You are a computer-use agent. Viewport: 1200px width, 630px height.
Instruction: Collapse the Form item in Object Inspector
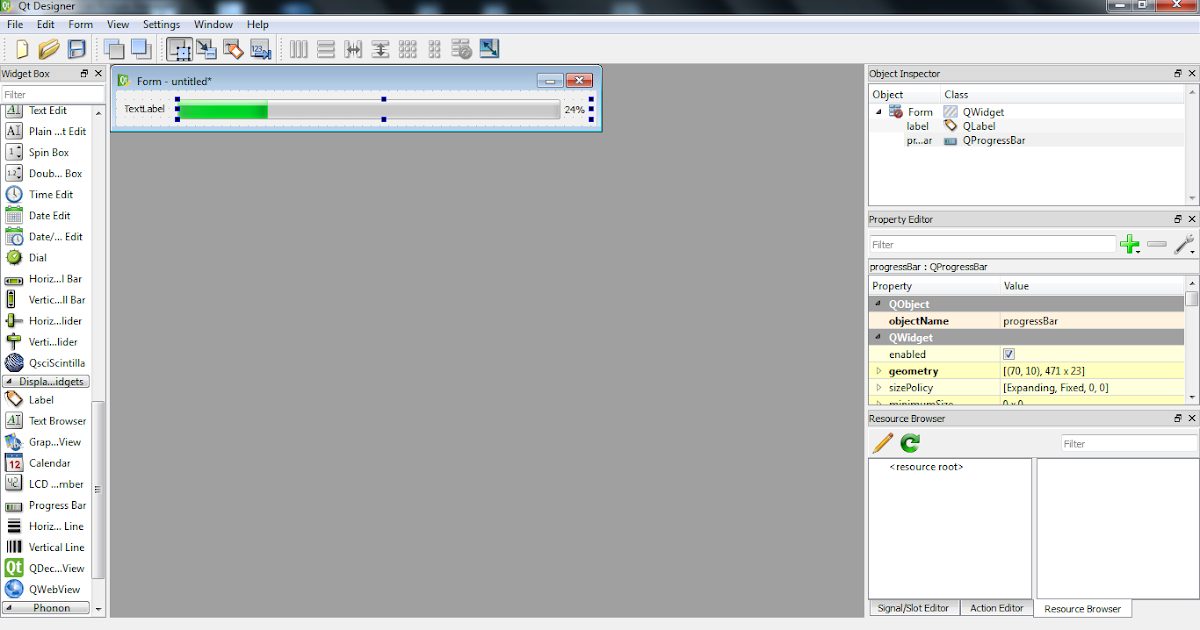[878, 111]
